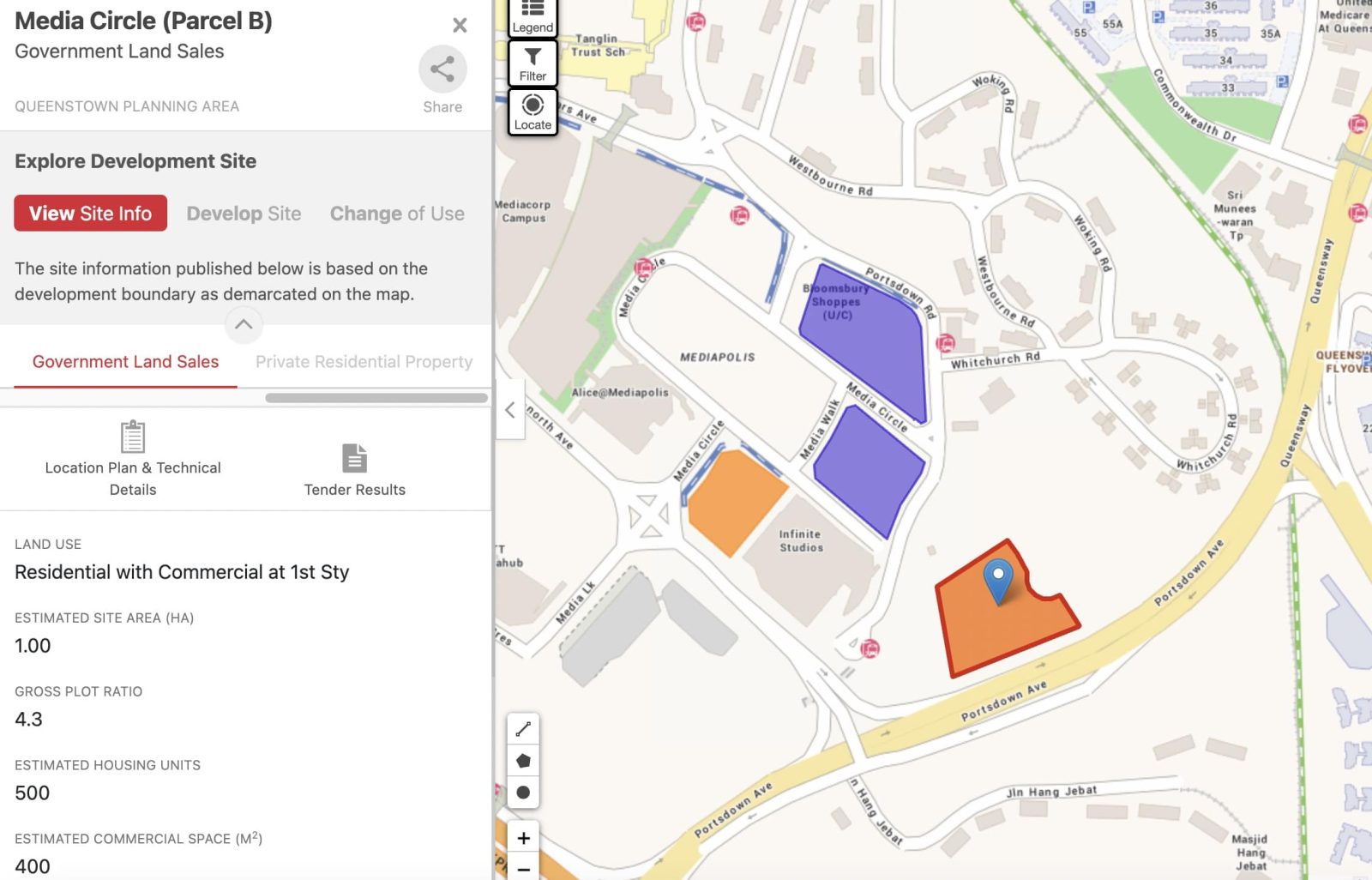
Task: Select the Develop Site option
Action: click(244, 214)
